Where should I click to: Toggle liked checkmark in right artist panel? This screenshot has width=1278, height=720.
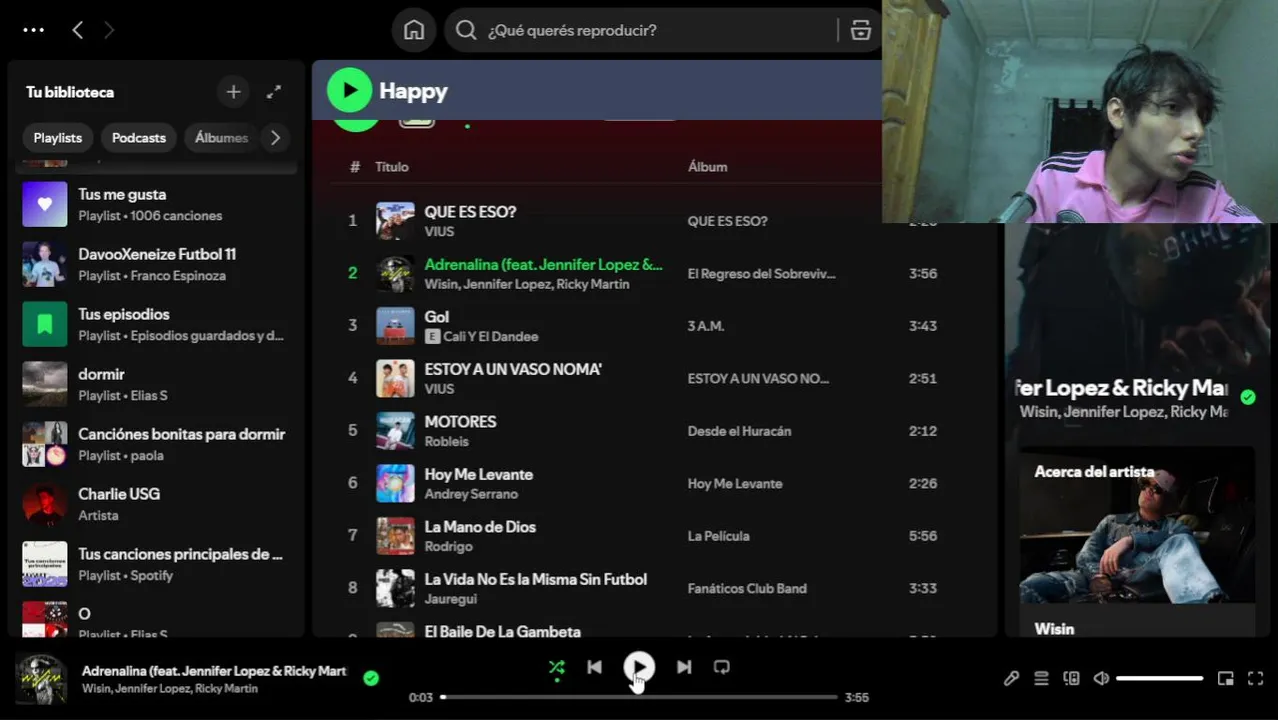1248,397
